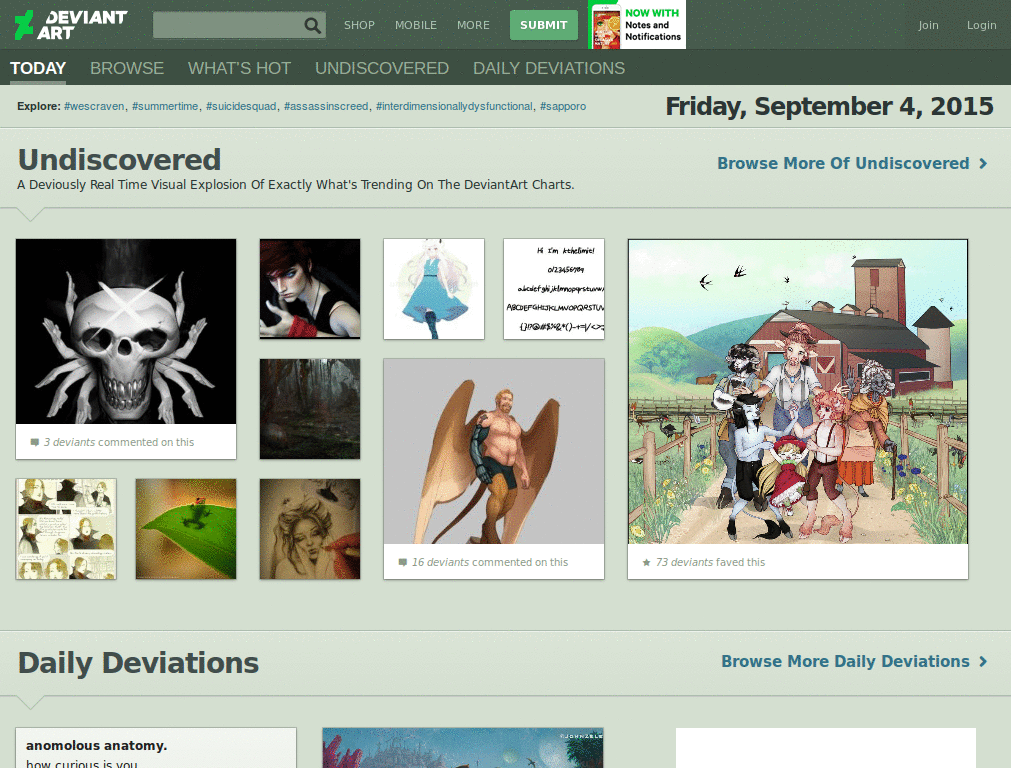This screenshot has width=1024, height=768.
Task: Click the comment icon under skull artwork
Action: pos(35,442)
